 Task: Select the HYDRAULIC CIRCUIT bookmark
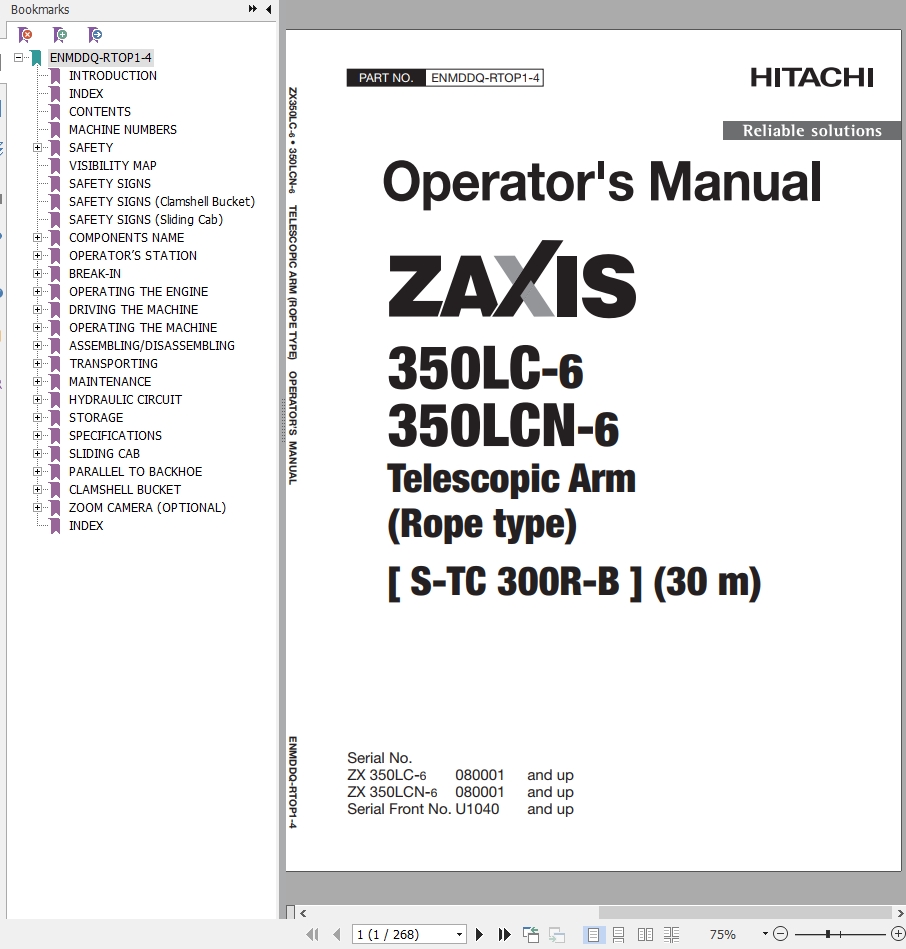(125, 399)
